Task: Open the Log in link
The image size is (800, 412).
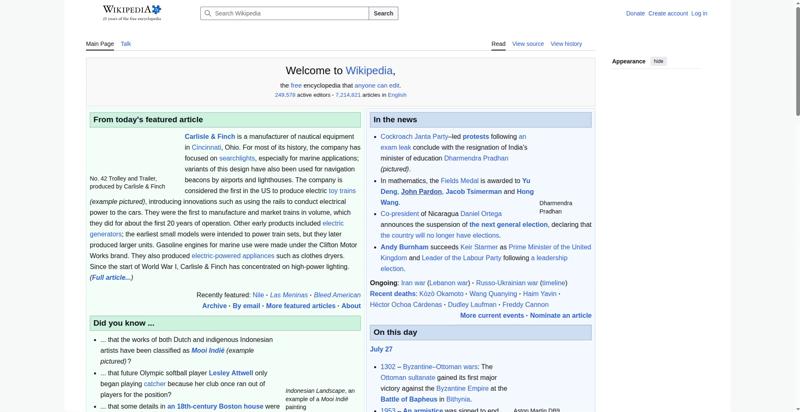Action: tap(699, 14)
